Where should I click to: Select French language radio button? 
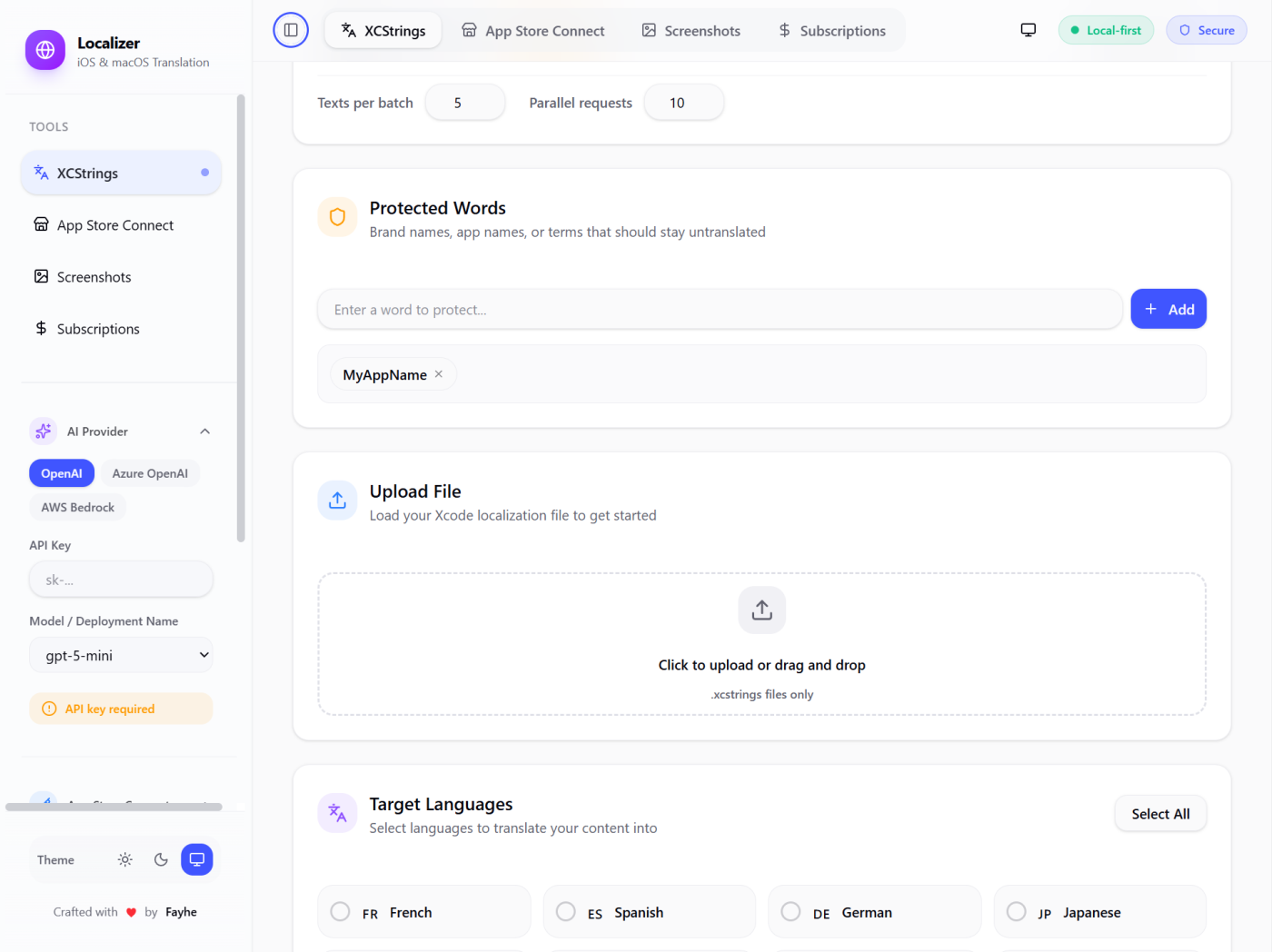(341, 911)
